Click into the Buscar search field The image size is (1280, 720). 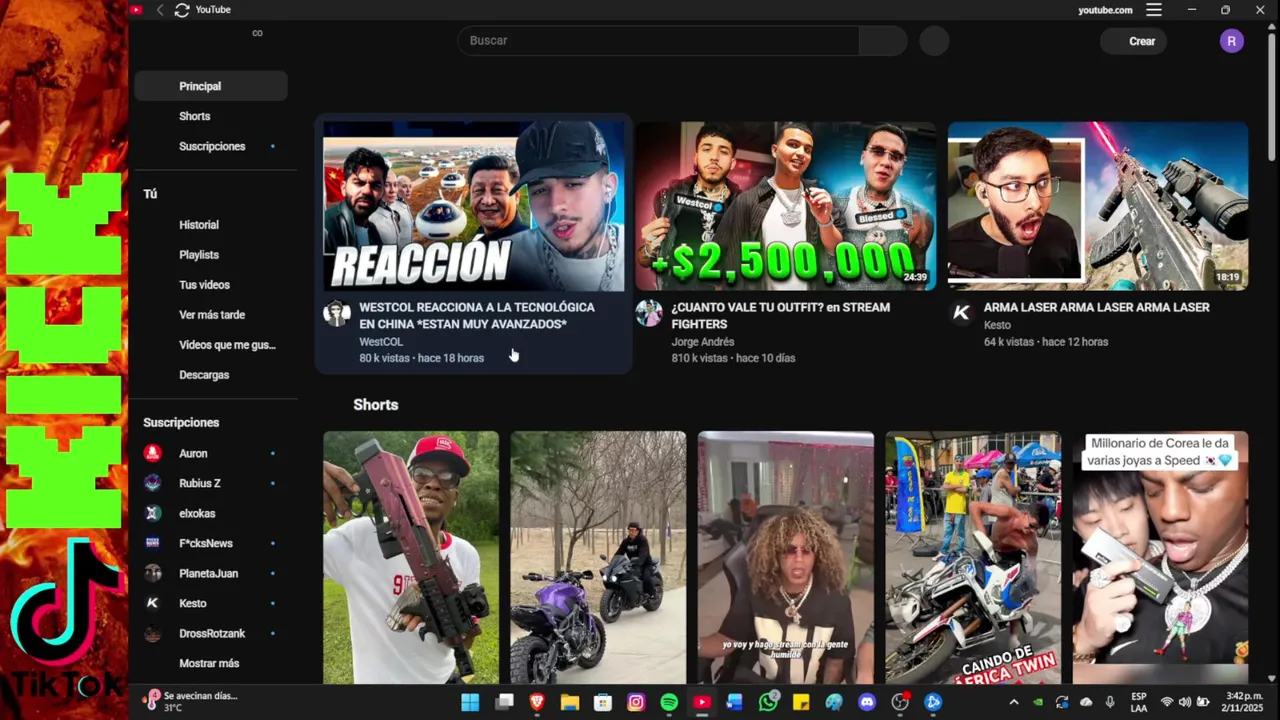pos(658,41)
